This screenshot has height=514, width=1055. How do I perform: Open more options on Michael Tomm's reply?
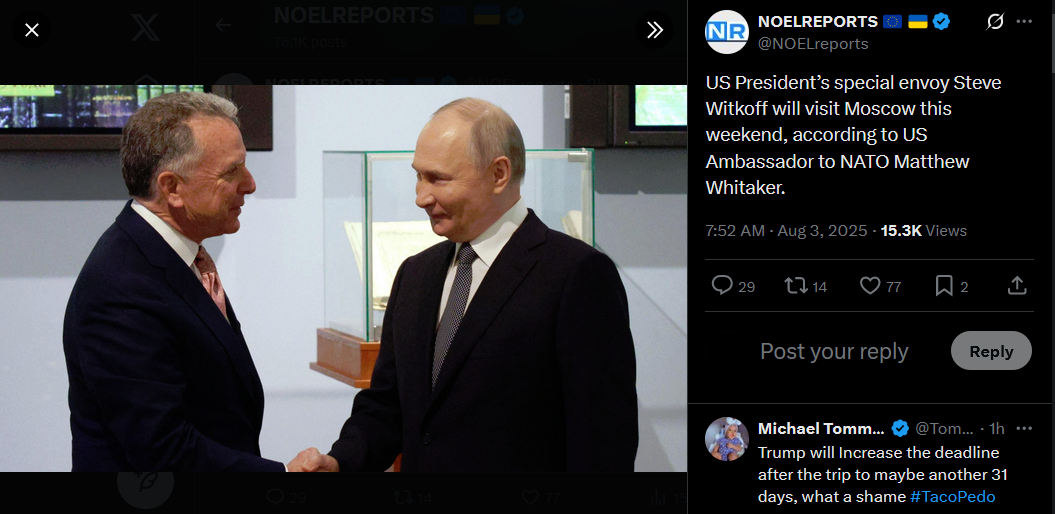[x=1024, y=429]
